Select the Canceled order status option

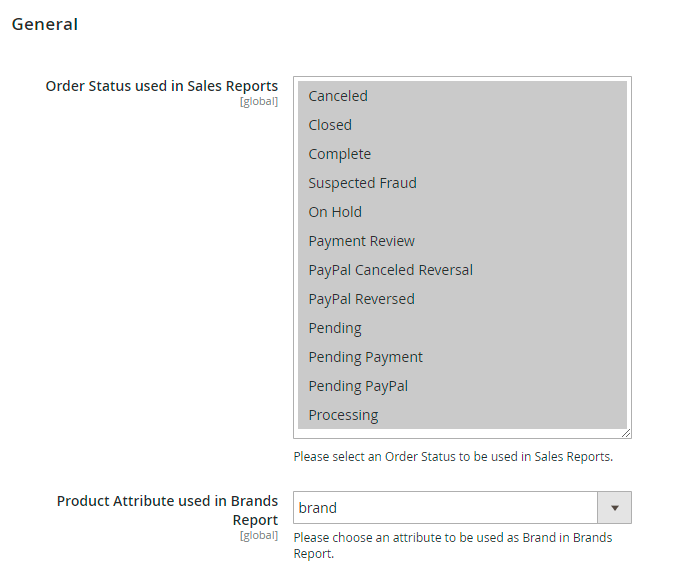point(338,96)
